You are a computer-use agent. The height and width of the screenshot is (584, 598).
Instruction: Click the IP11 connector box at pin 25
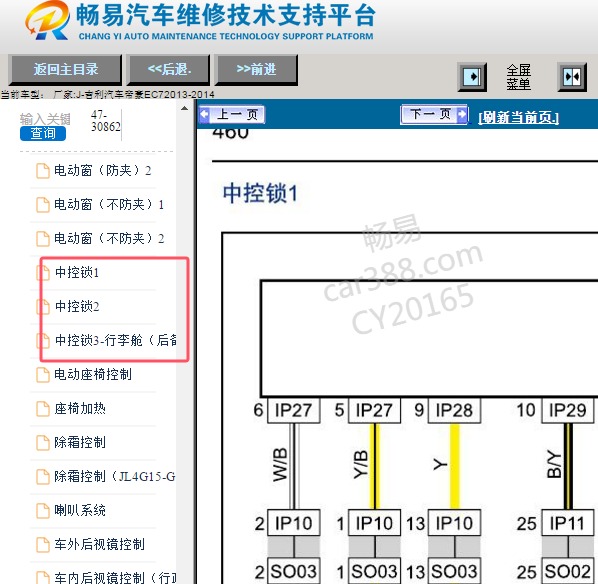(x=567, y=523)
